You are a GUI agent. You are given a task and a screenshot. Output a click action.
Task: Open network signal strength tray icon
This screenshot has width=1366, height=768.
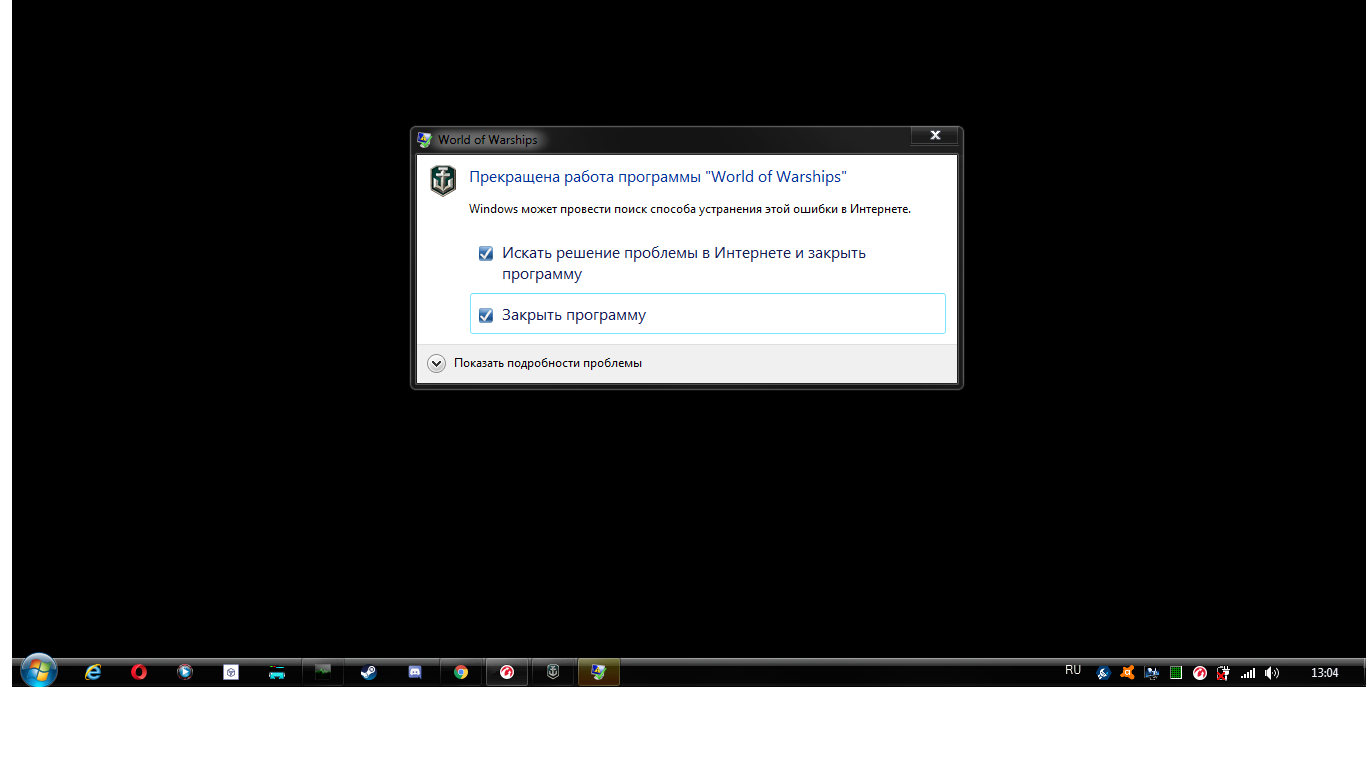click(x=1248, y=673)
